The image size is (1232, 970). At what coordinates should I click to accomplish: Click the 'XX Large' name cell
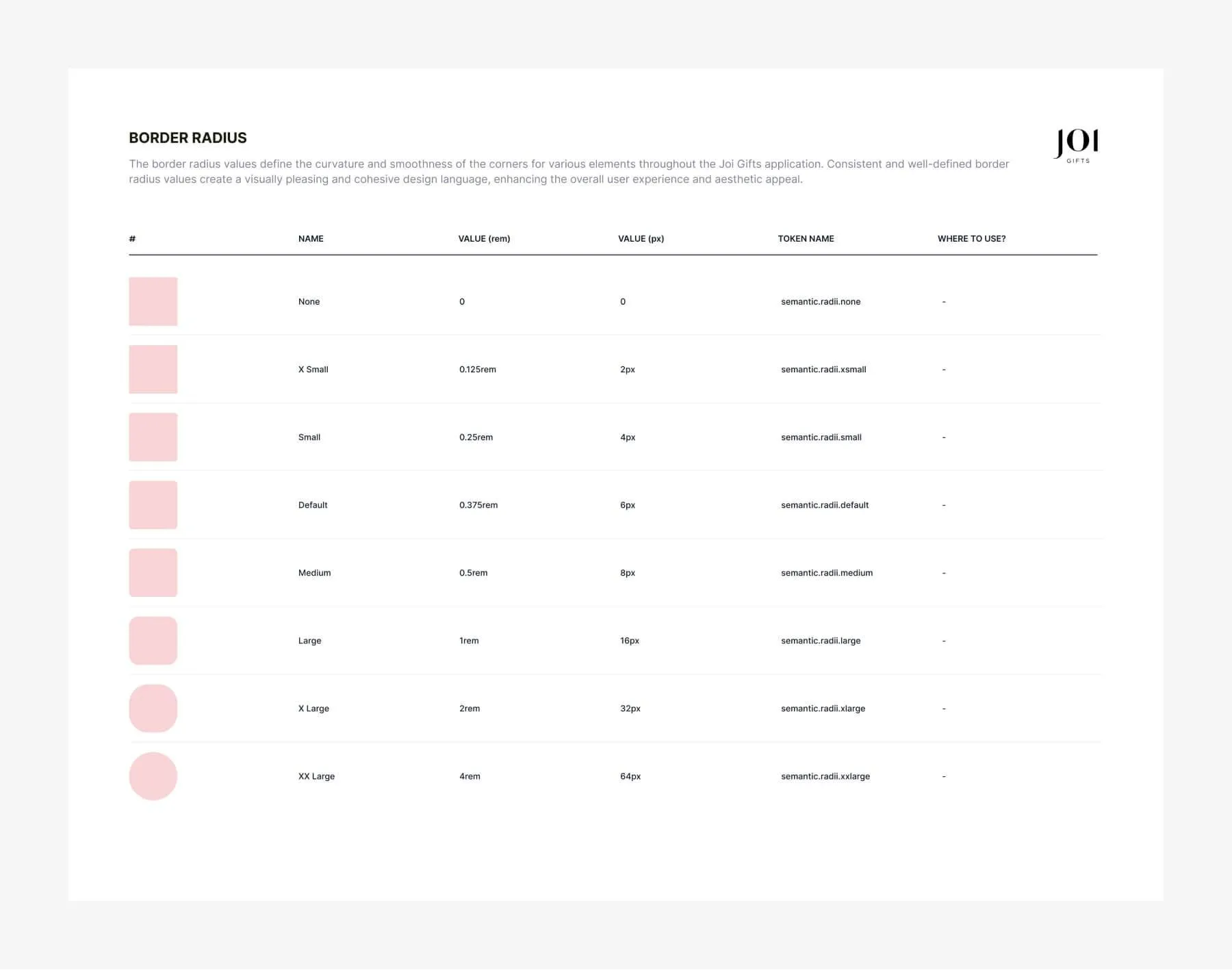click(316, 776)
